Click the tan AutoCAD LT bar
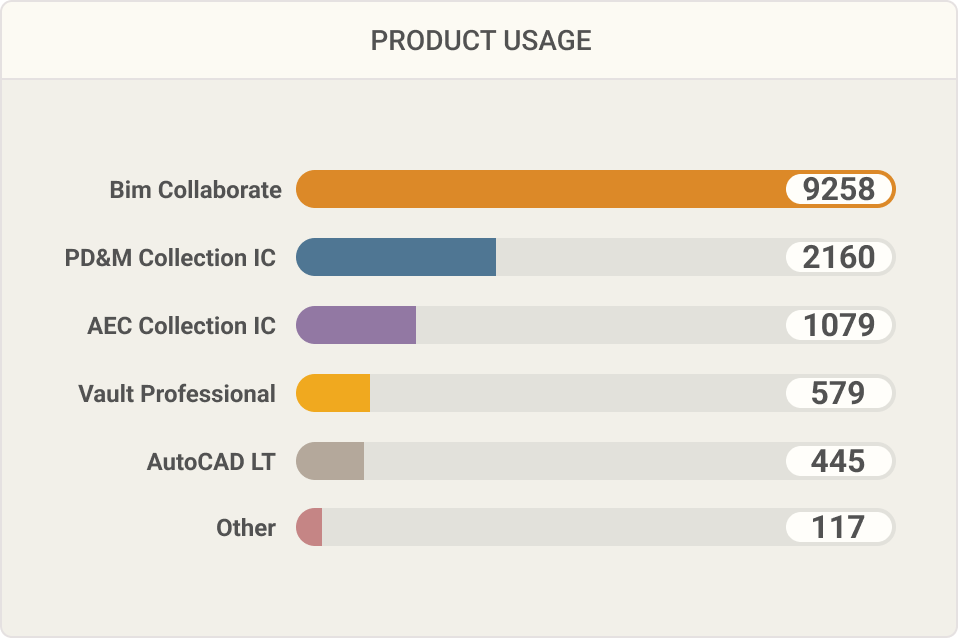The width and height of the screenshot is (958, 638). [330, 461]
